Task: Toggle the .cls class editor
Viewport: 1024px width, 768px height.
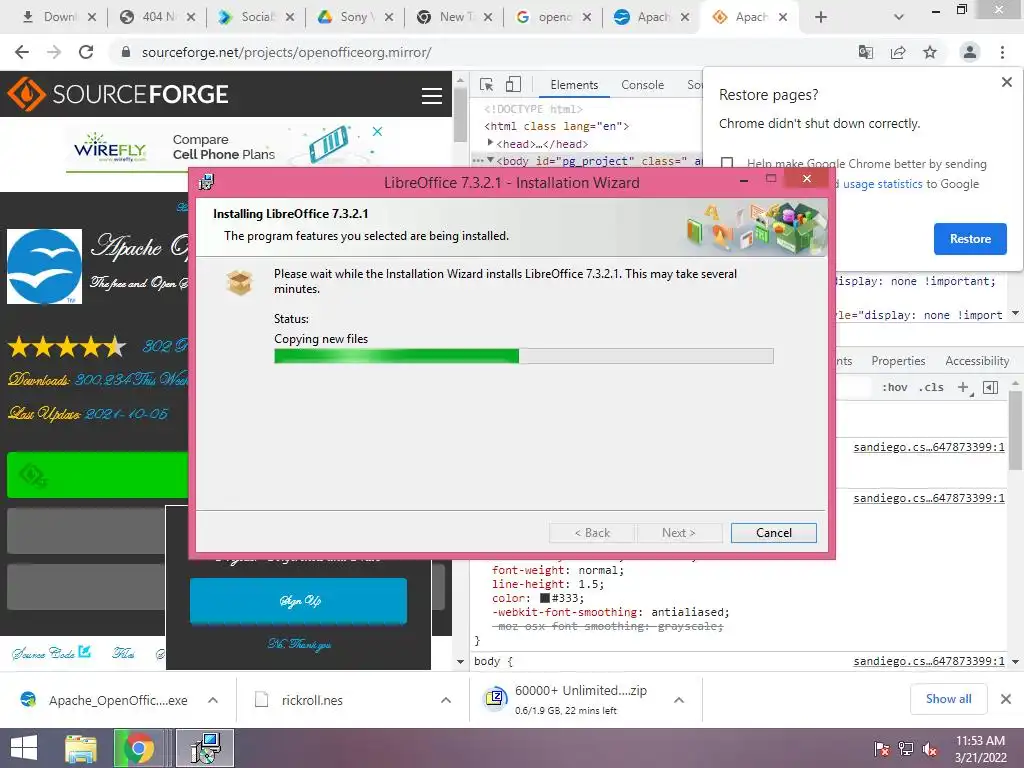Action: [x=931, y=387]
